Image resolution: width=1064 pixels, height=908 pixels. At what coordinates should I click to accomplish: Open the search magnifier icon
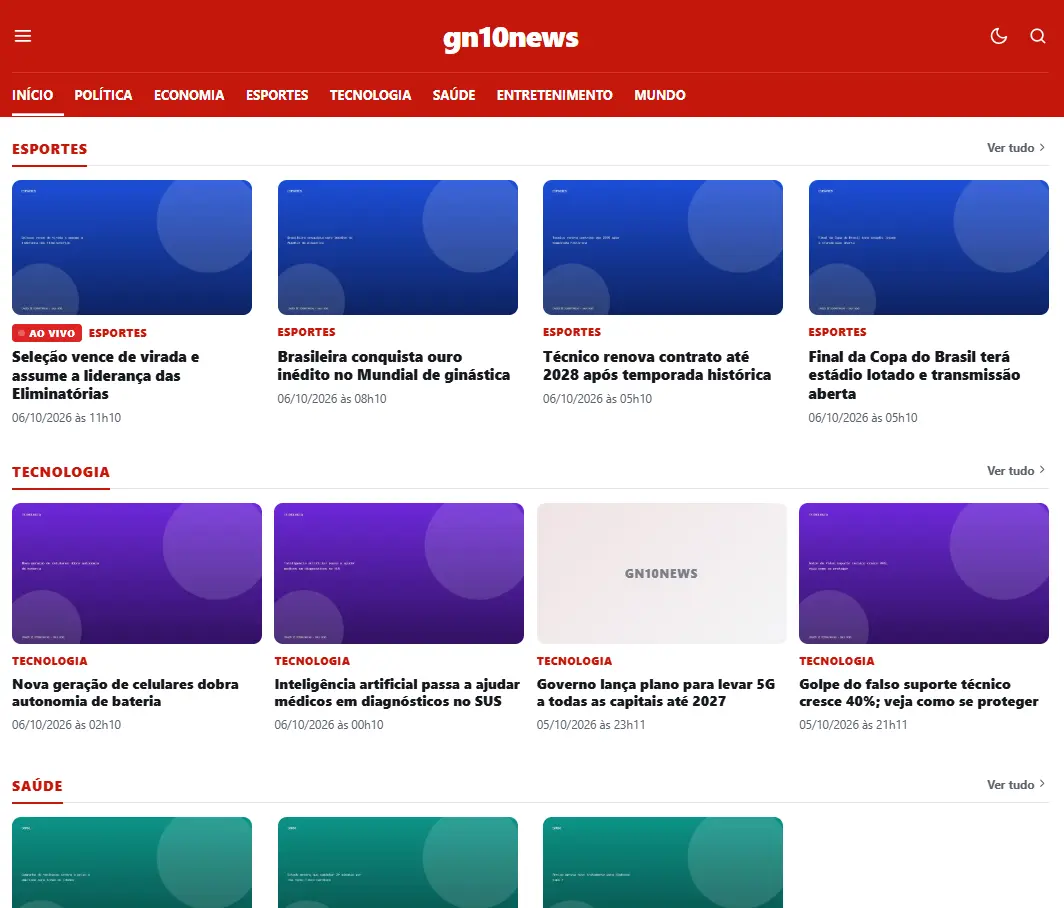[x=1038, y=36]
